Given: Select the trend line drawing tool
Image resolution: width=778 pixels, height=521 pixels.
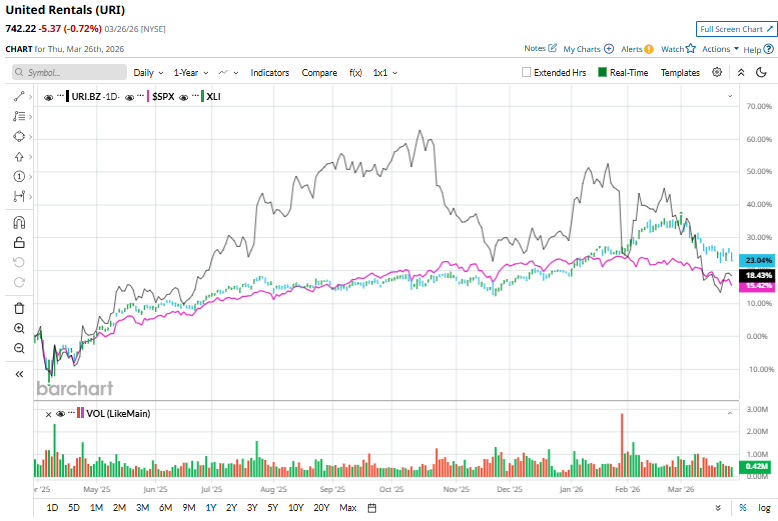Looking at the screenshot, I should (19, 96).
